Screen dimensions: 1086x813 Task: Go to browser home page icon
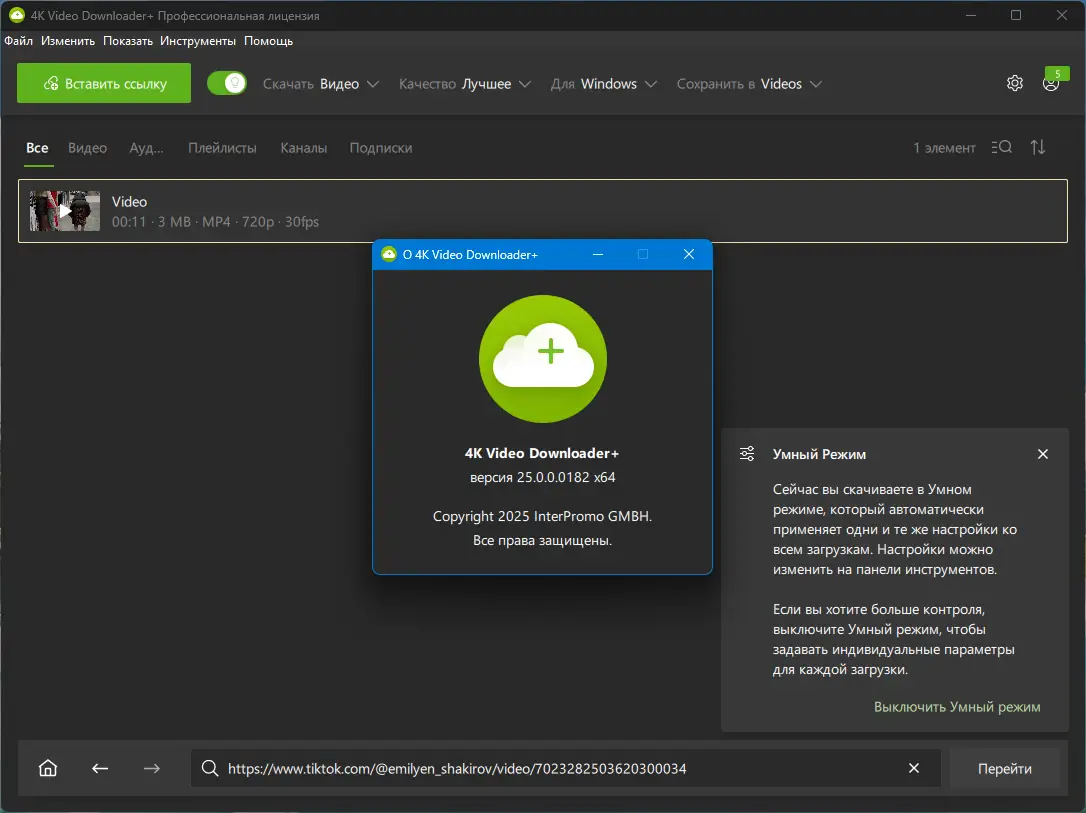[x=48, y=768]
